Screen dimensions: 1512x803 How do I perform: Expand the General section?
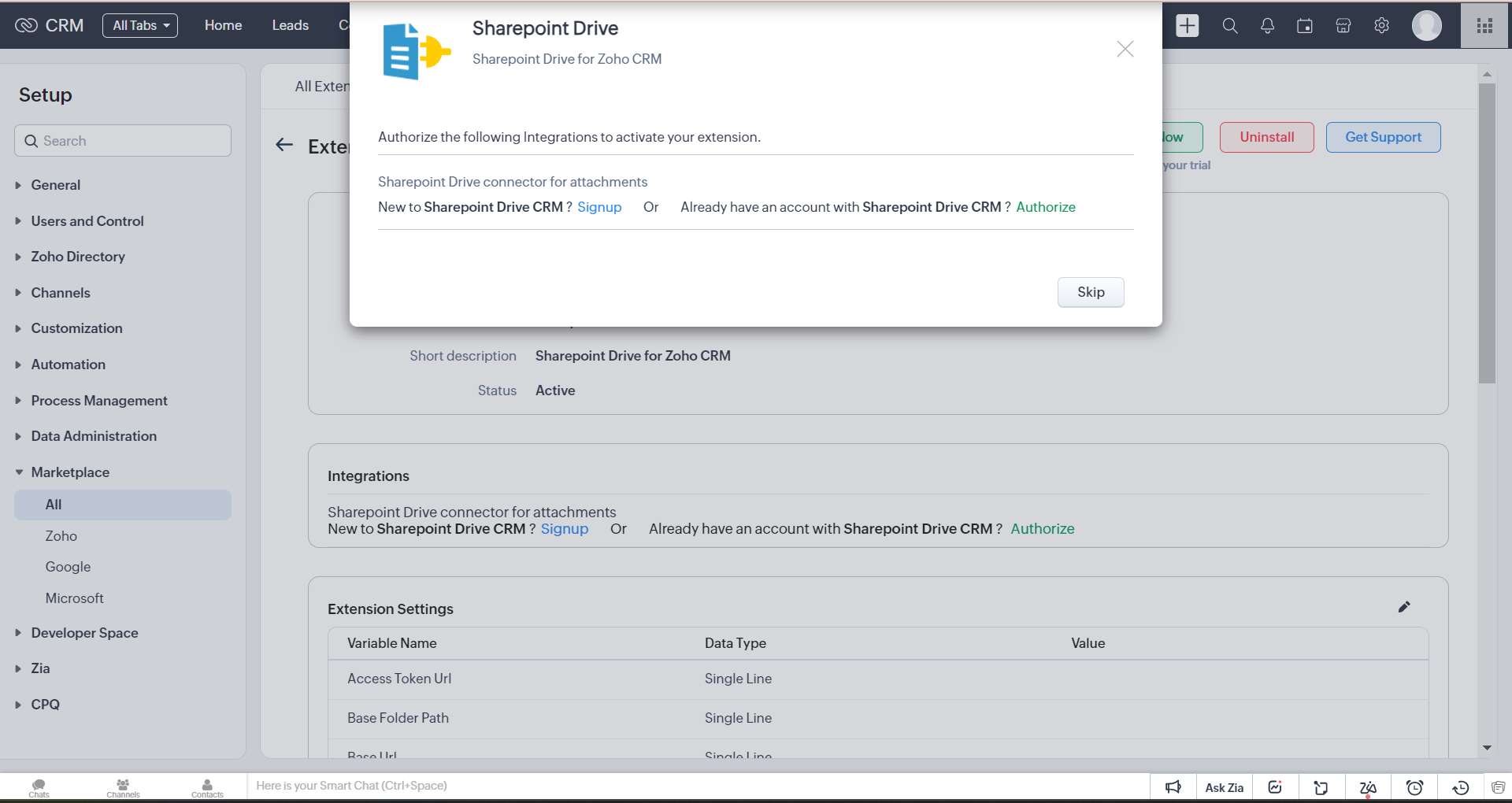click(55, 185)
